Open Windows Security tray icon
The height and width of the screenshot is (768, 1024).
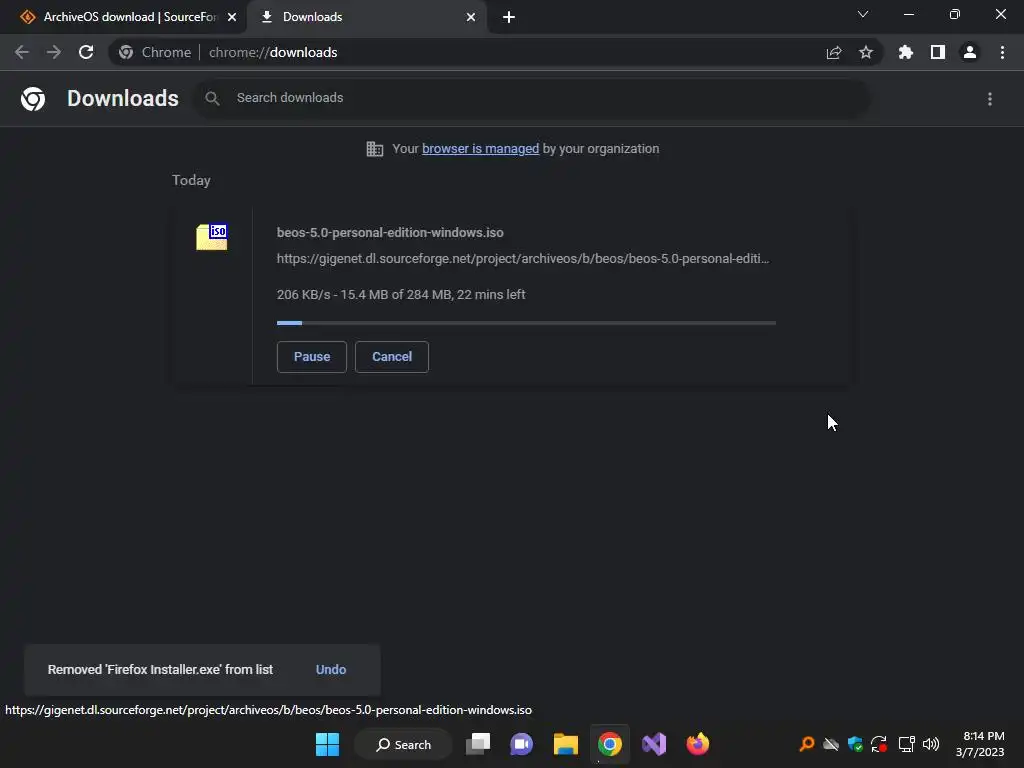(856, 744)
